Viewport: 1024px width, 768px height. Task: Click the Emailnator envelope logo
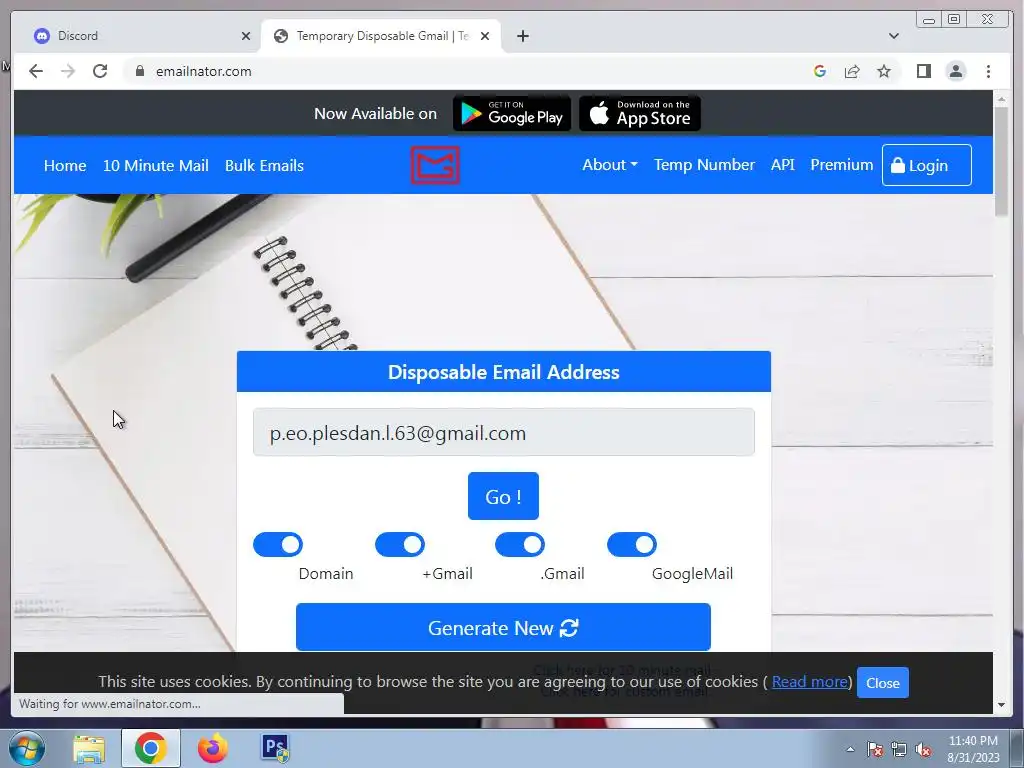pos(435,165)
